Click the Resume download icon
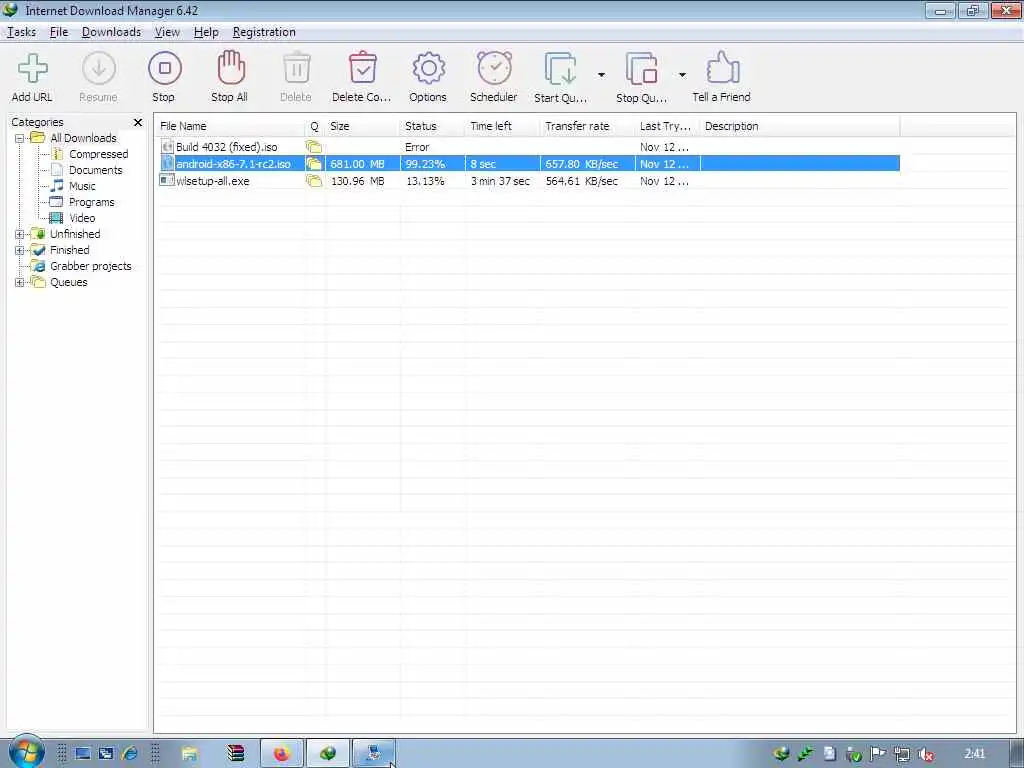1024x768 pixels. click(x=99, y=69)
